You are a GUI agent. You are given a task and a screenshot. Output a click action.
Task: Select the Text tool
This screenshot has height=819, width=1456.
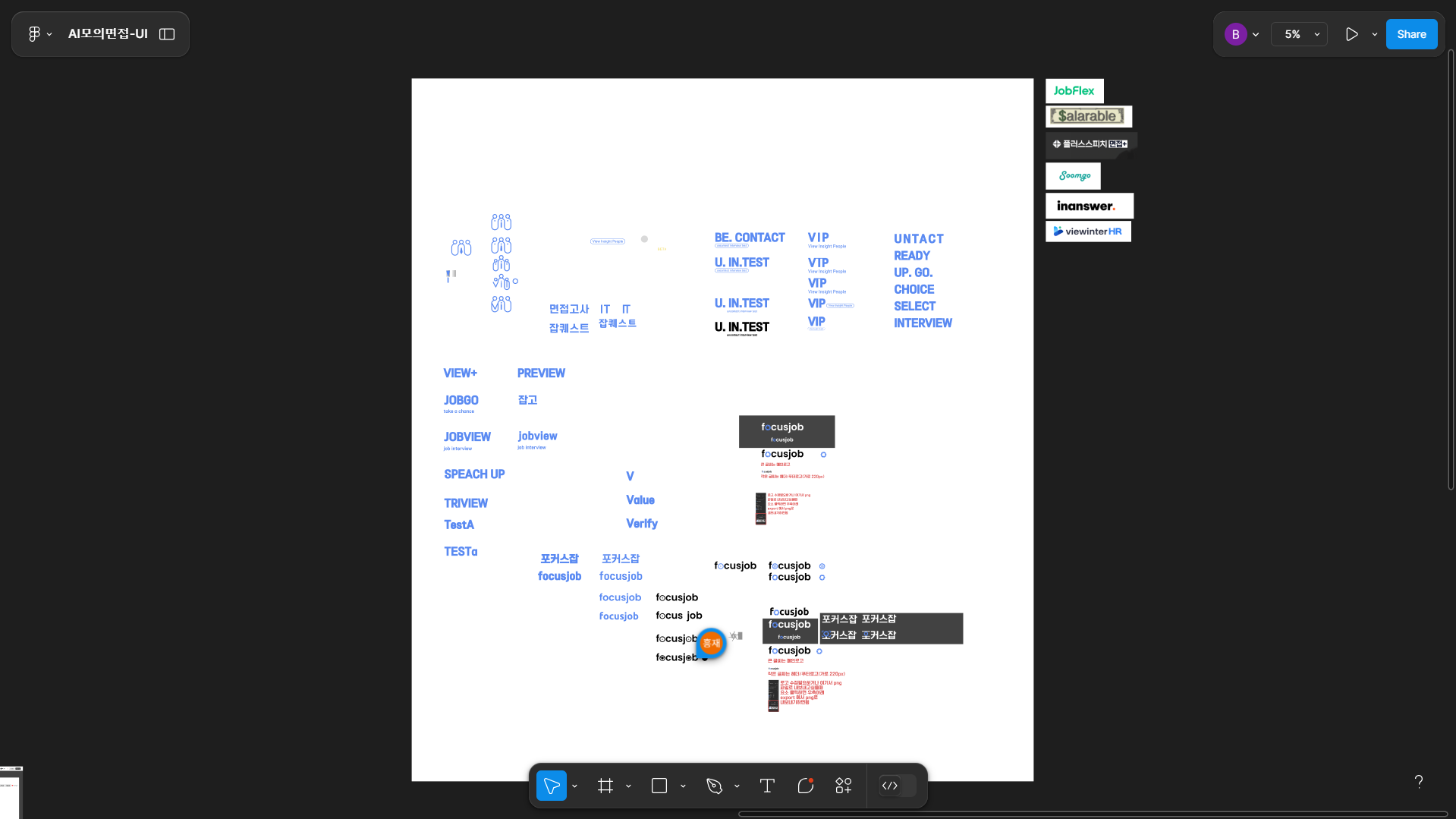pyautogui.click(x=767, y=786)
